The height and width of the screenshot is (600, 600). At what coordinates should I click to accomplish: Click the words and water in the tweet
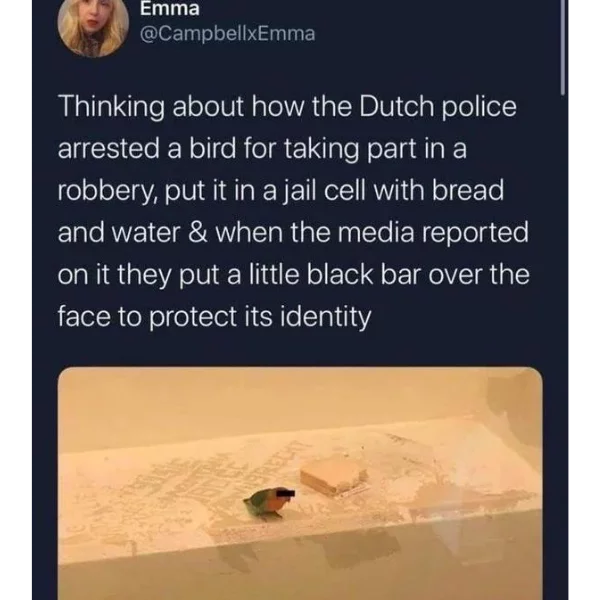click(x=119, y=232)
